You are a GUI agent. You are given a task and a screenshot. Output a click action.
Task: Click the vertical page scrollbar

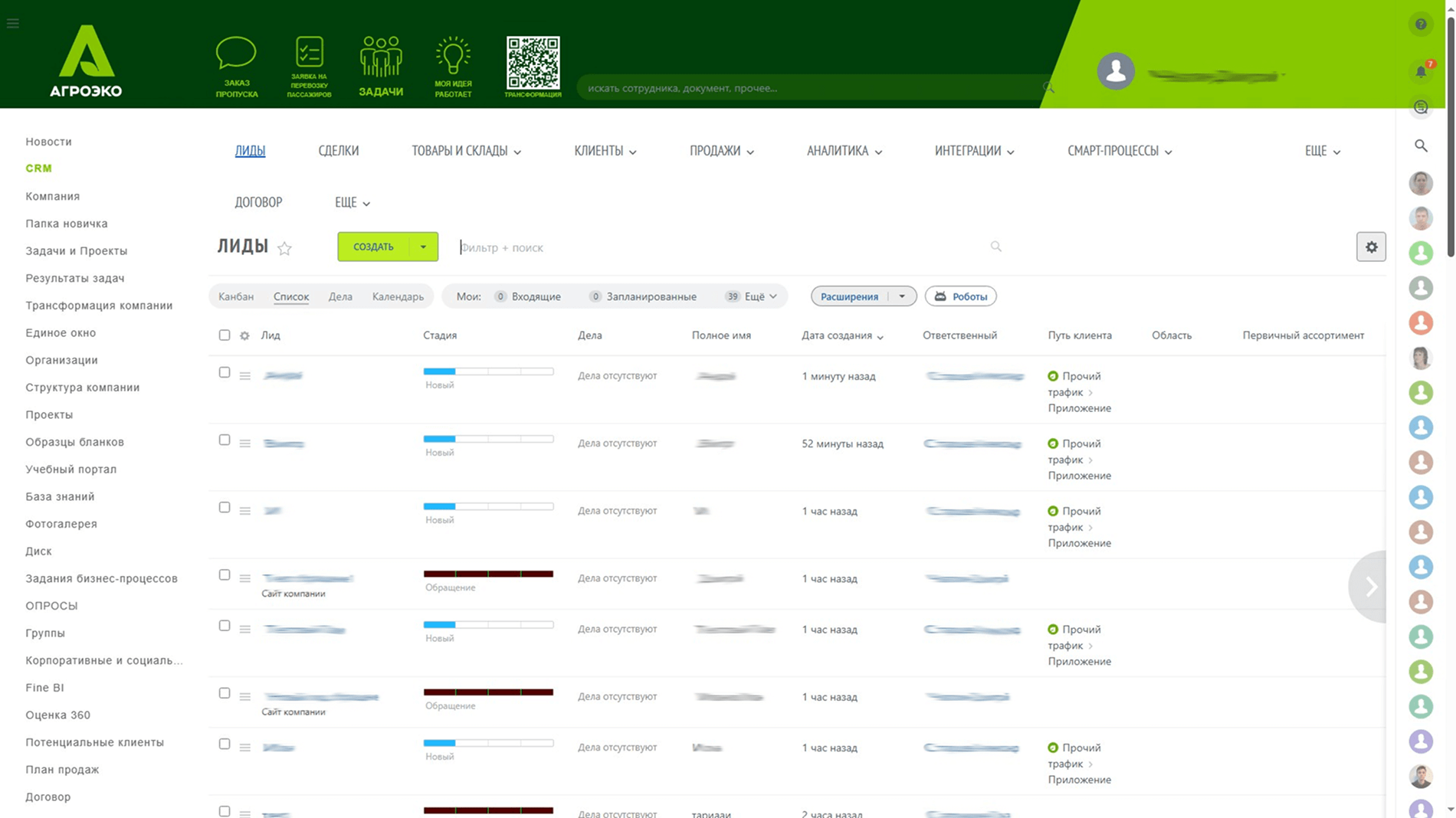click(x=1450, y=138)
